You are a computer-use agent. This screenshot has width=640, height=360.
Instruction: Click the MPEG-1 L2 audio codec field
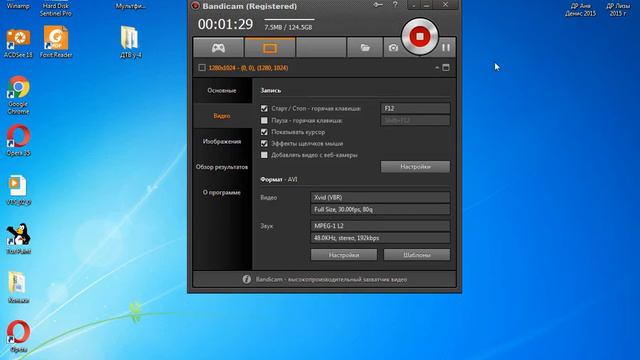click(380, 226)
